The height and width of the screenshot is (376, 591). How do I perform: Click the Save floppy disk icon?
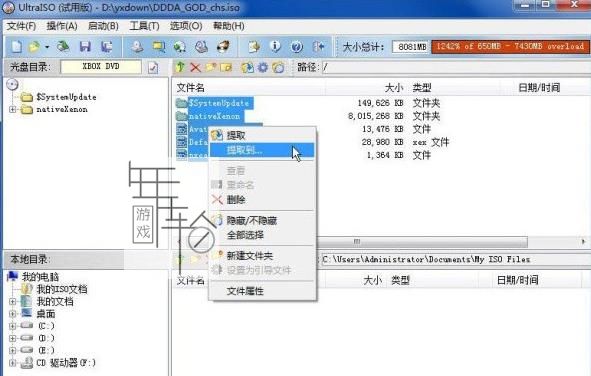tap(85, 47)
